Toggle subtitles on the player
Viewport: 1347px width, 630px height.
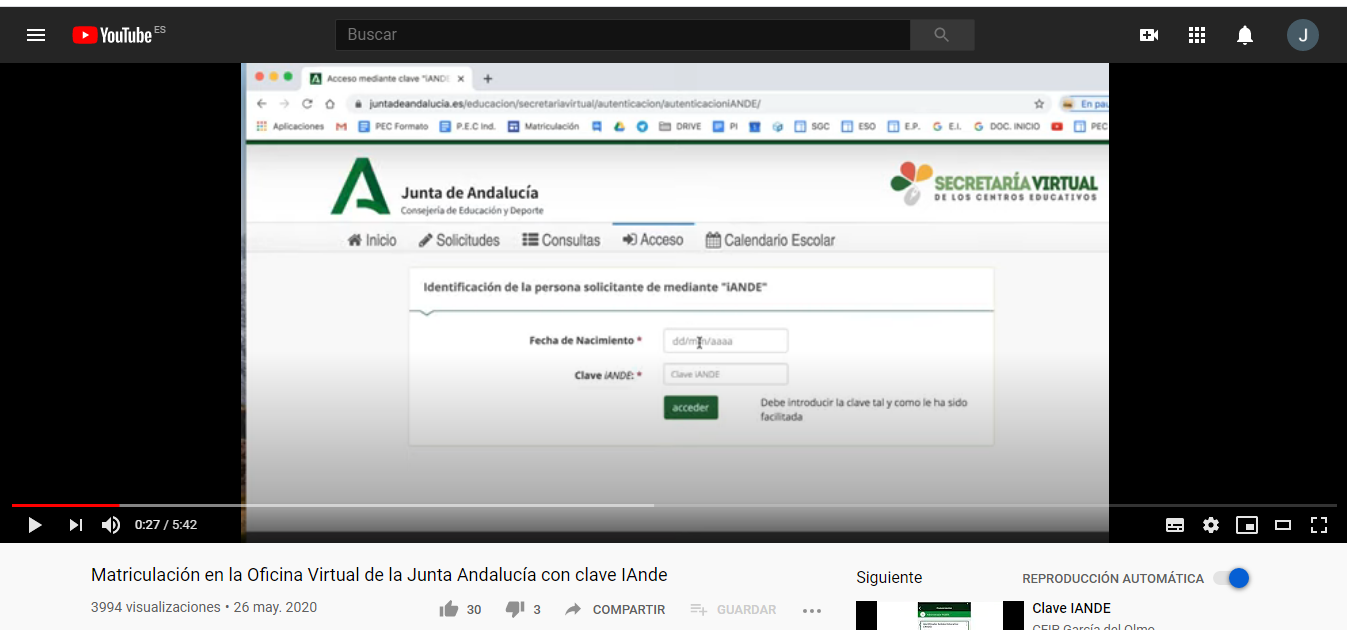tap(1175, 524)
